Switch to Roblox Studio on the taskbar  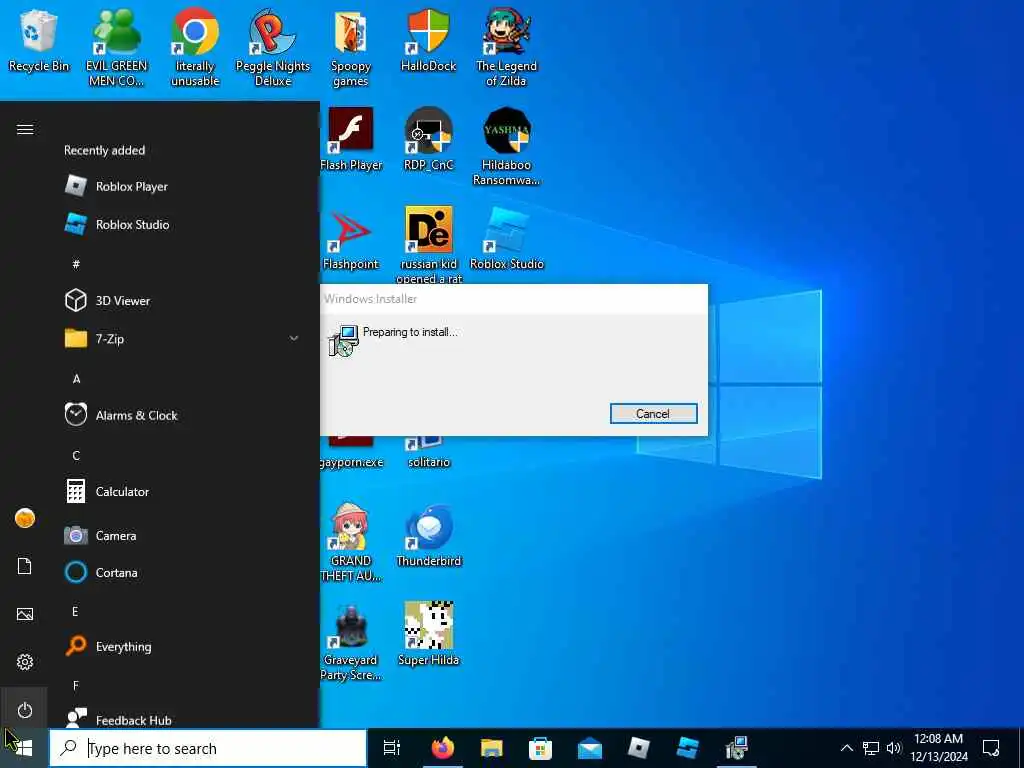[688, 748]
